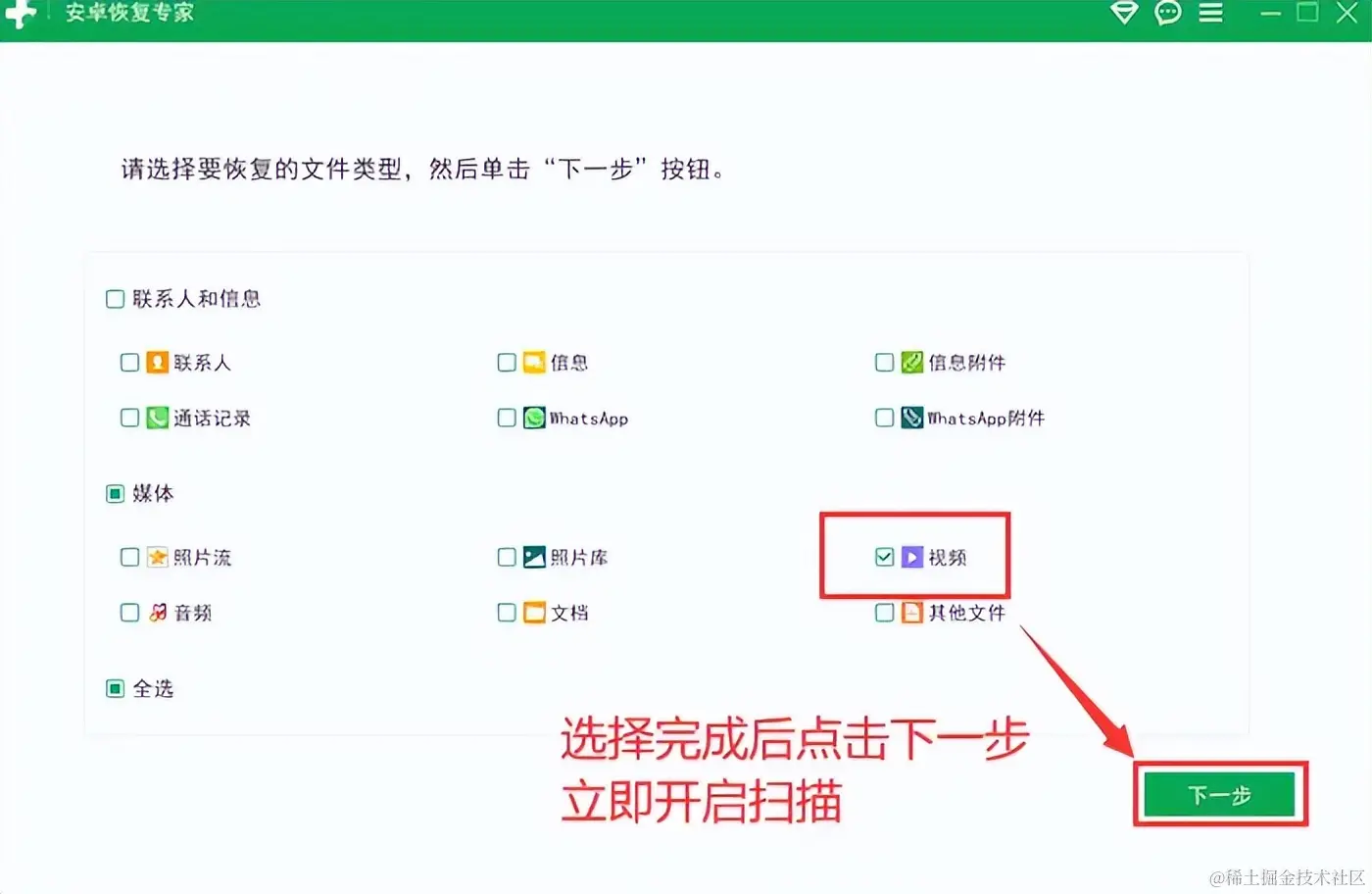Click the yellow 信息 messages icon
Screen dimensions: 1372x894
pyautogui.click(x=534, y=363)
